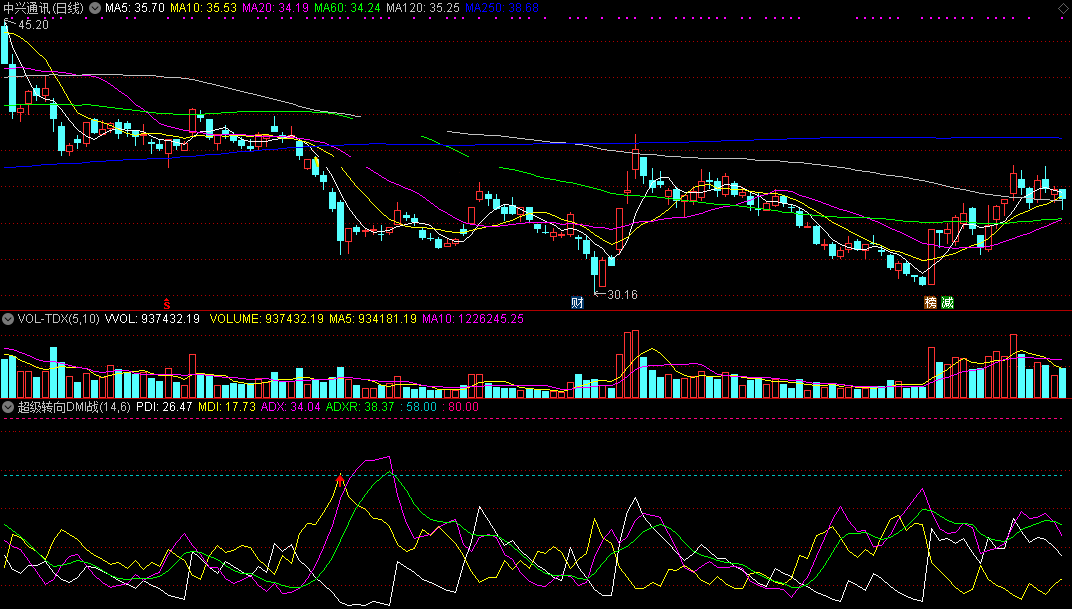Expand the 超级转向DMI战 indicator dropdown arrow
Screen dimensions: 1072x609
(x=8, y=407)
